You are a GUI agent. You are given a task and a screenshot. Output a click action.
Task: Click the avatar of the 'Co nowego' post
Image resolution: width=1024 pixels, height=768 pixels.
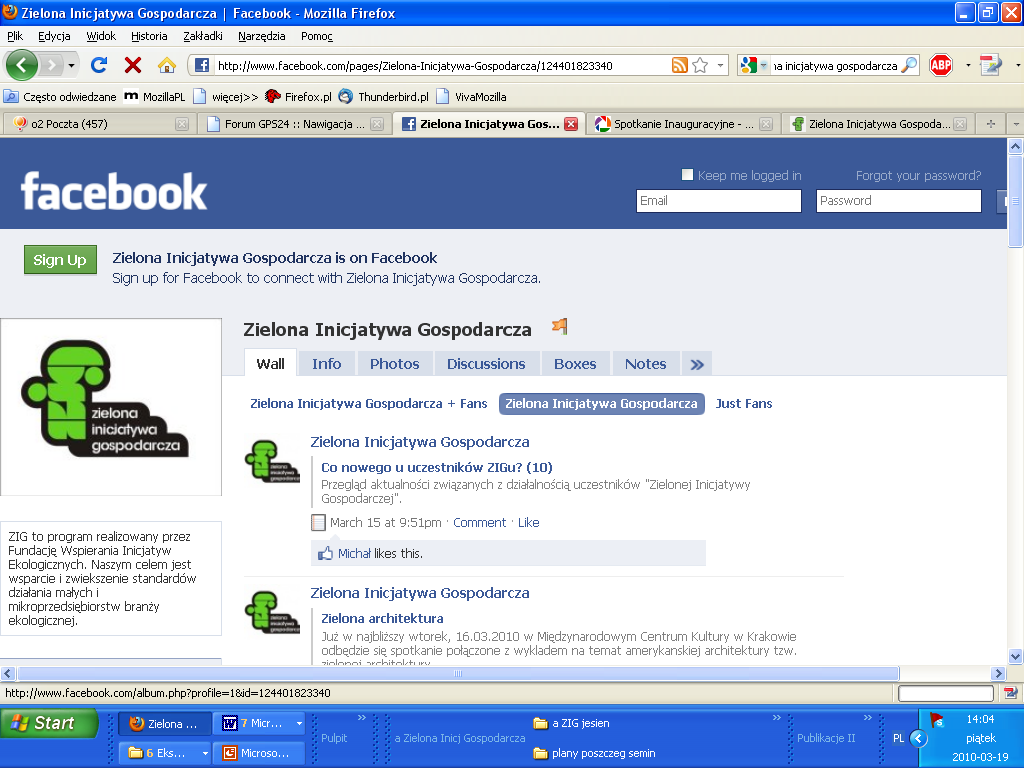[x=272, y=461]
